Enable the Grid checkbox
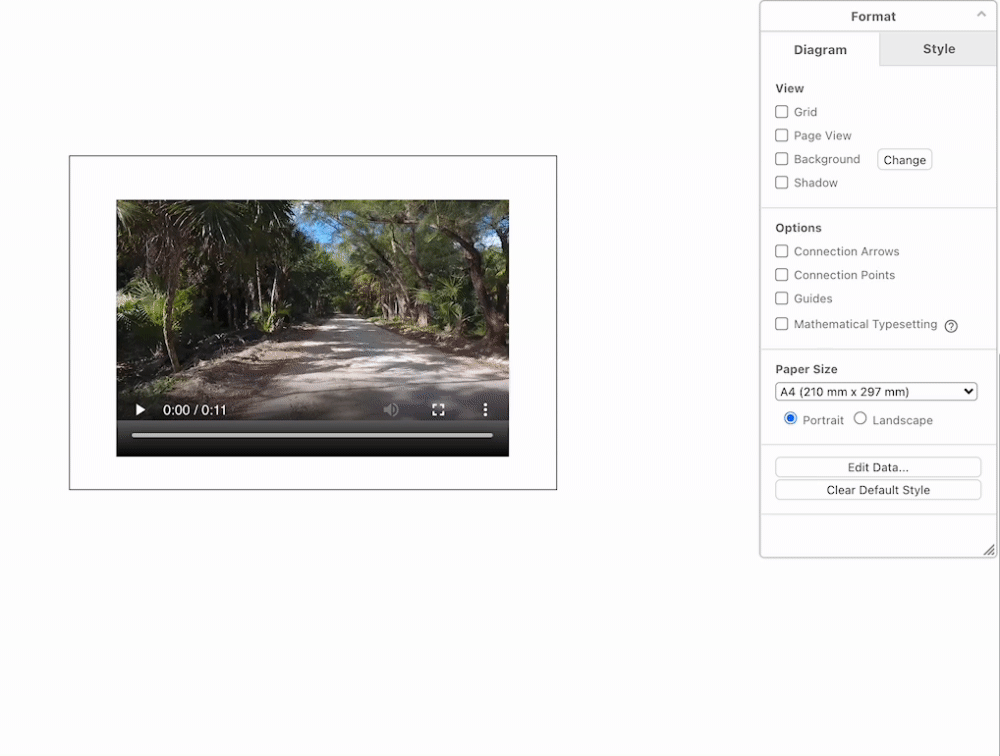This screenshot has height=756, width=1000. pyautogui.click(x=782, y=112)
